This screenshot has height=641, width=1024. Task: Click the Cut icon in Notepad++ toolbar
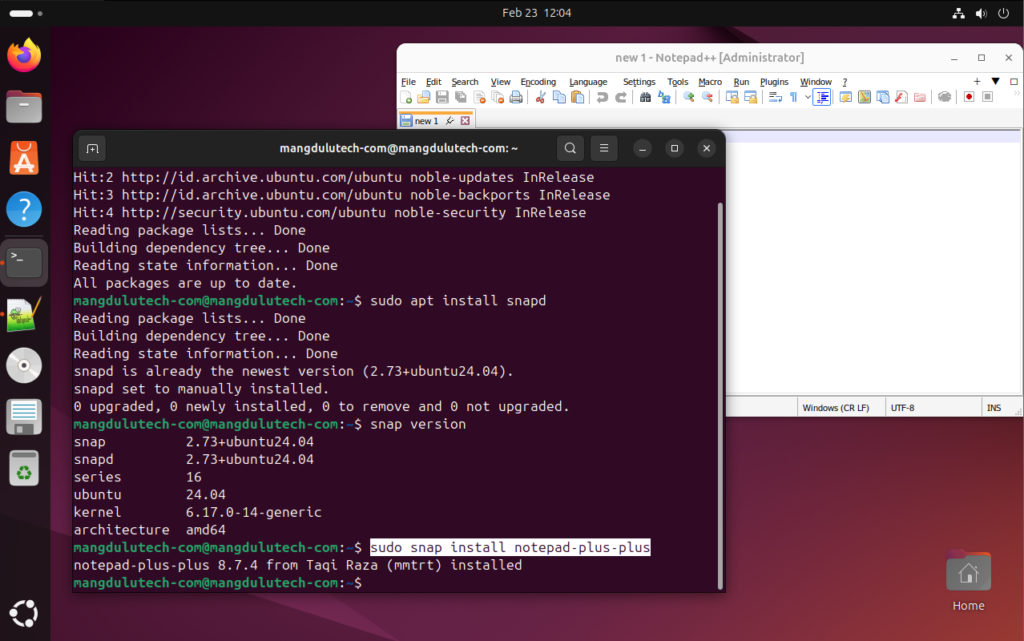539,97
